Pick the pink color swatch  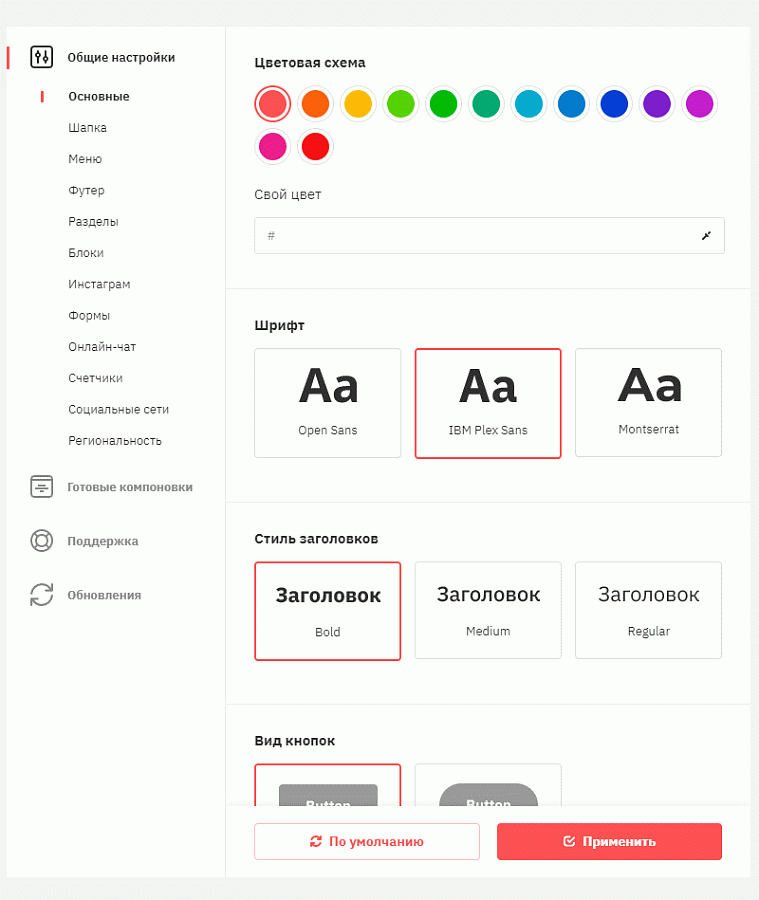click(273, 147)
